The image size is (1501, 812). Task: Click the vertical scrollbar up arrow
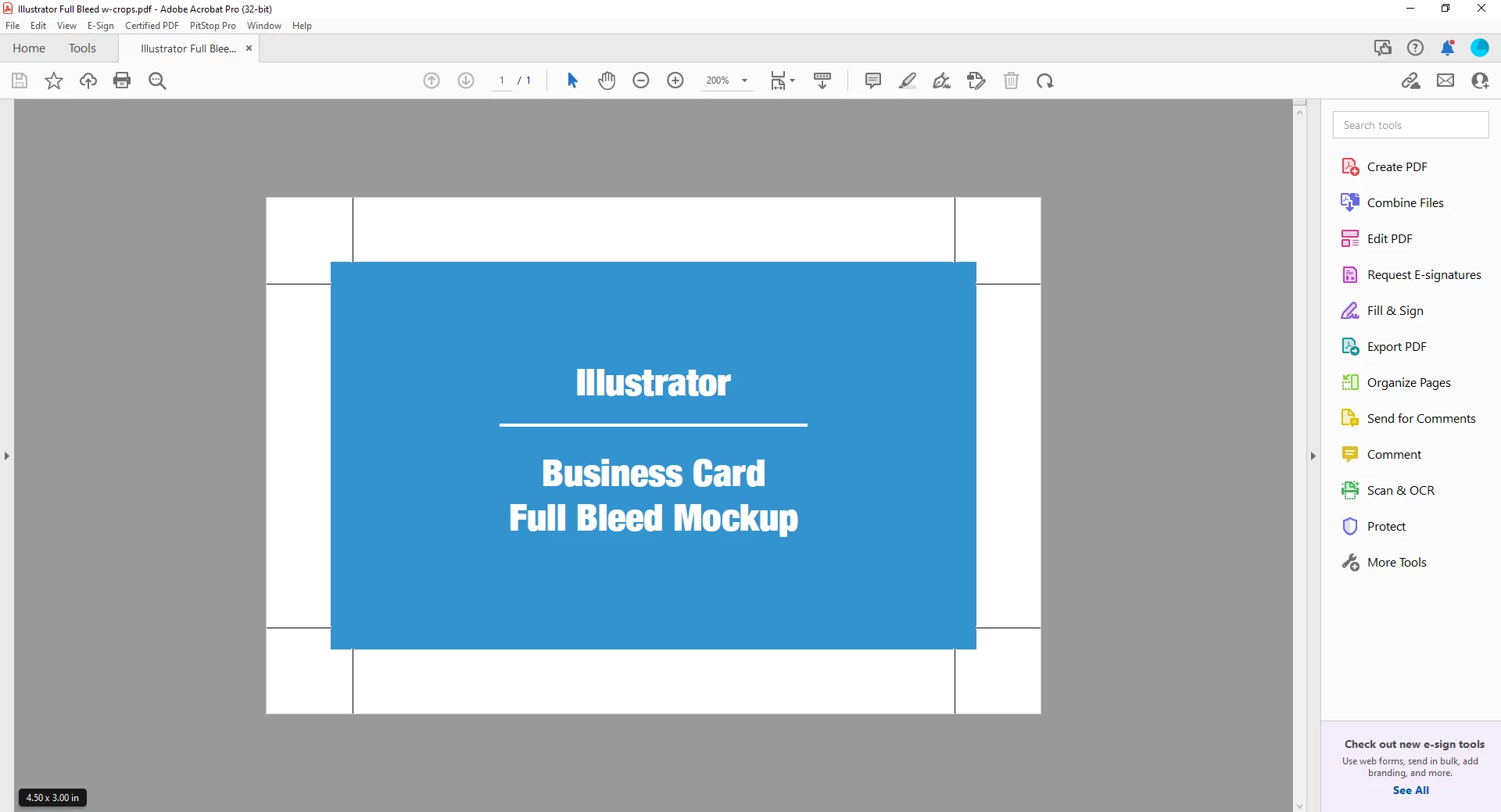pyautogui.click(x=1300, y=112)
